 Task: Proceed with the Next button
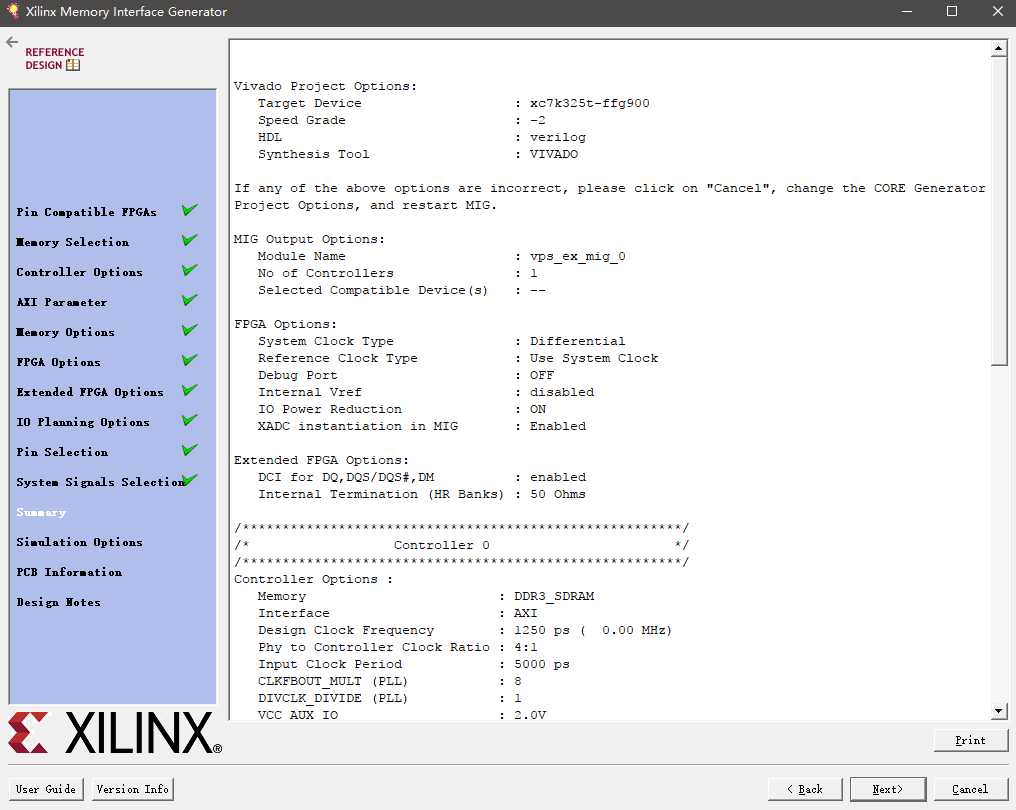(x=888, y=789)
